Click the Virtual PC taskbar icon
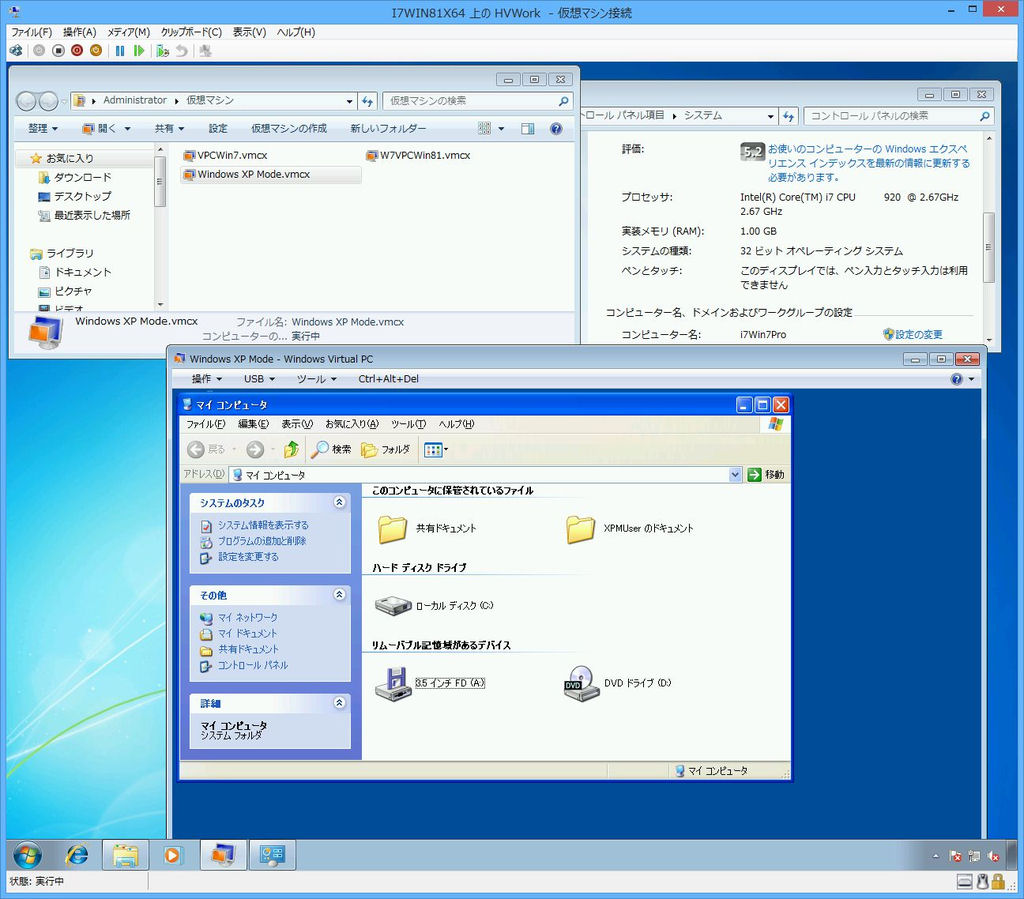The height and width of the screenshot is (899, 1024). pos(223,855)
